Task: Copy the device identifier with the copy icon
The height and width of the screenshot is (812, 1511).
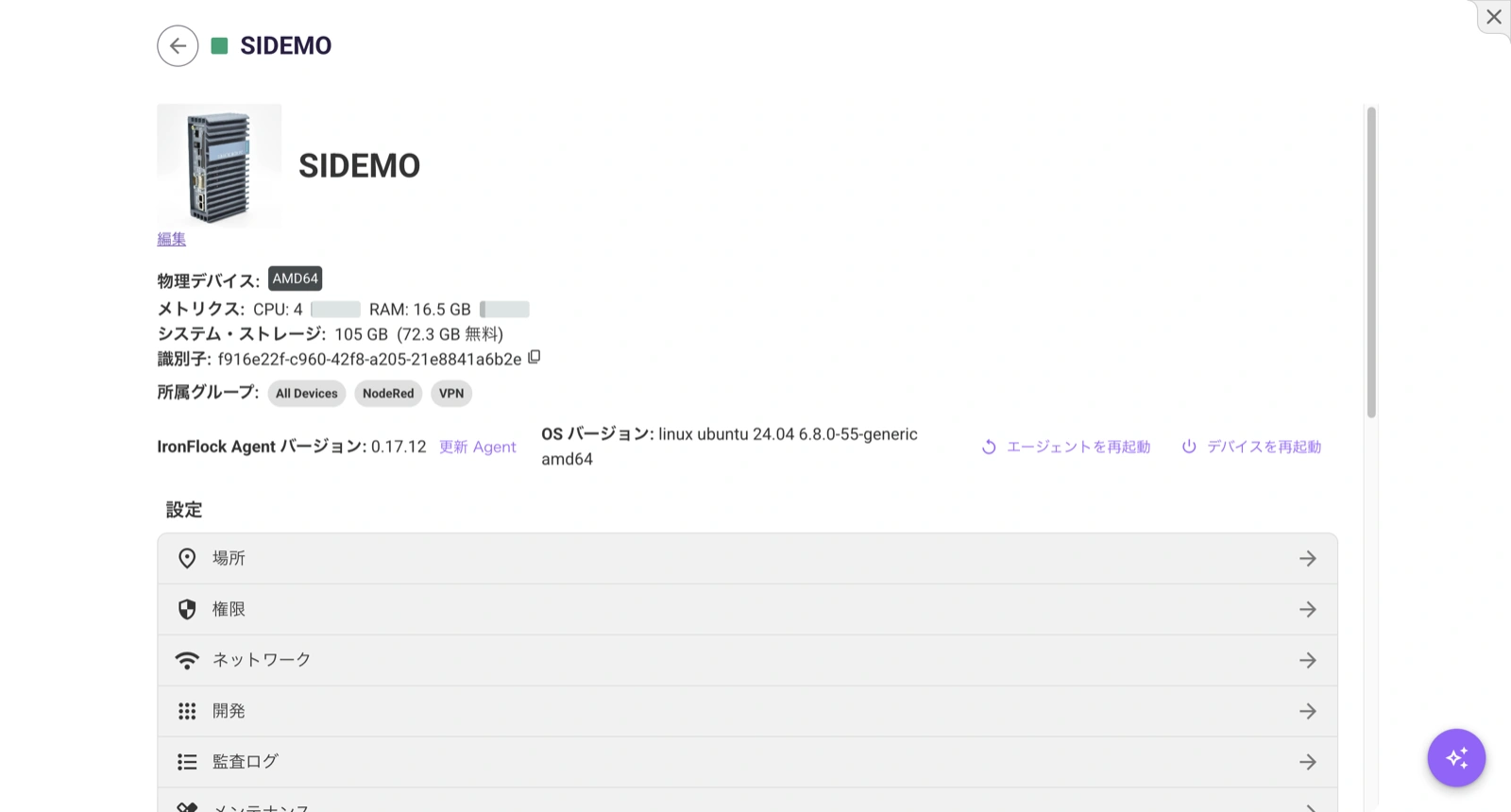Action: [535, 357]
